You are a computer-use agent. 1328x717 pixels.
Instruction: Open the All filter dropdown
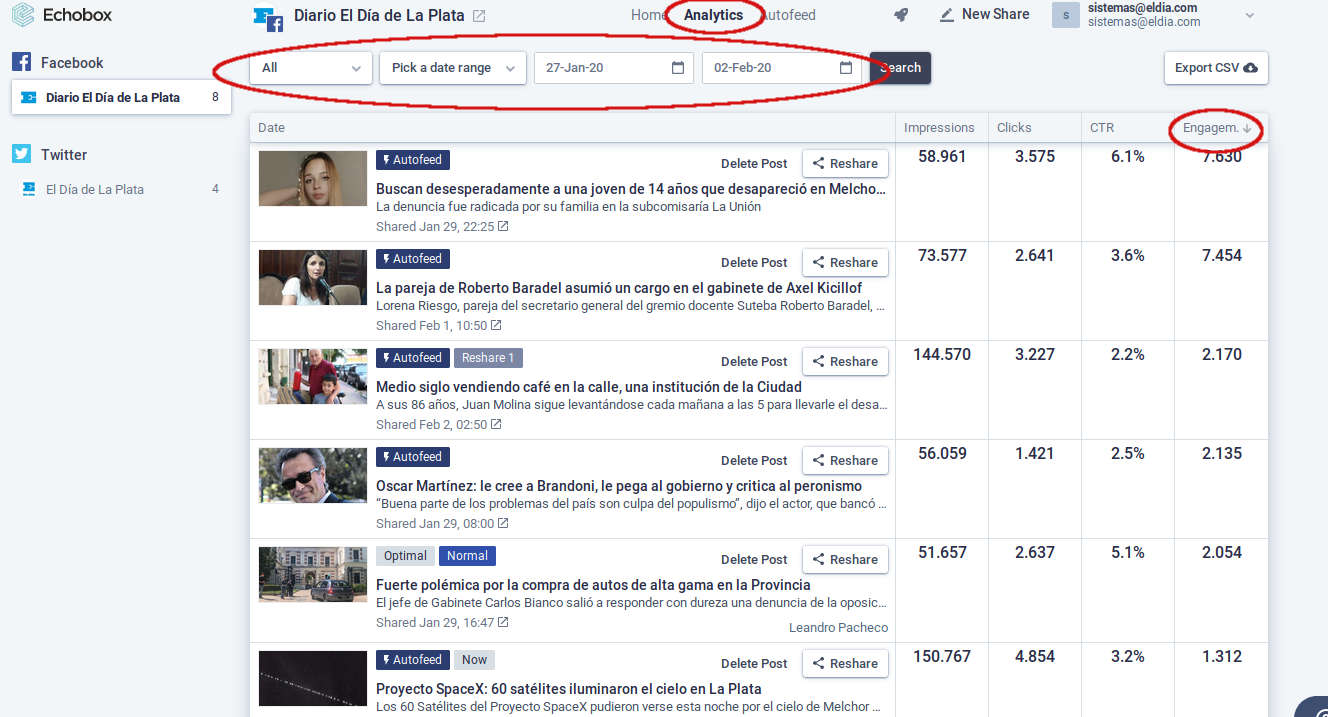[x=310, y=68]
